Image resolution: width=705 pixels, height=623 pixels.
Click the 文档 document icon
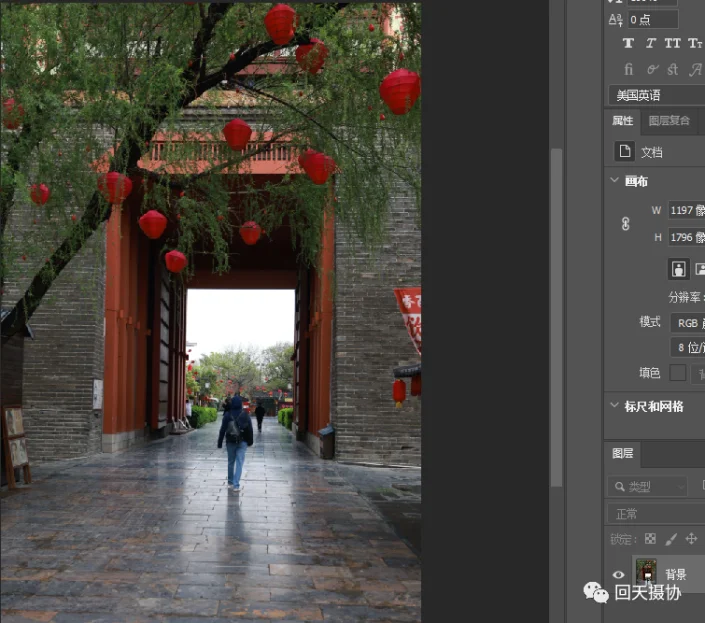click(625, 151)
